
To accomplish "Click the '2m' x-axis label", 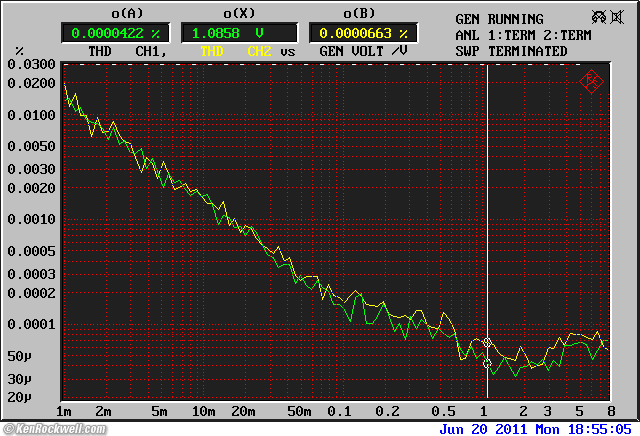I will (x=103, y=411).
